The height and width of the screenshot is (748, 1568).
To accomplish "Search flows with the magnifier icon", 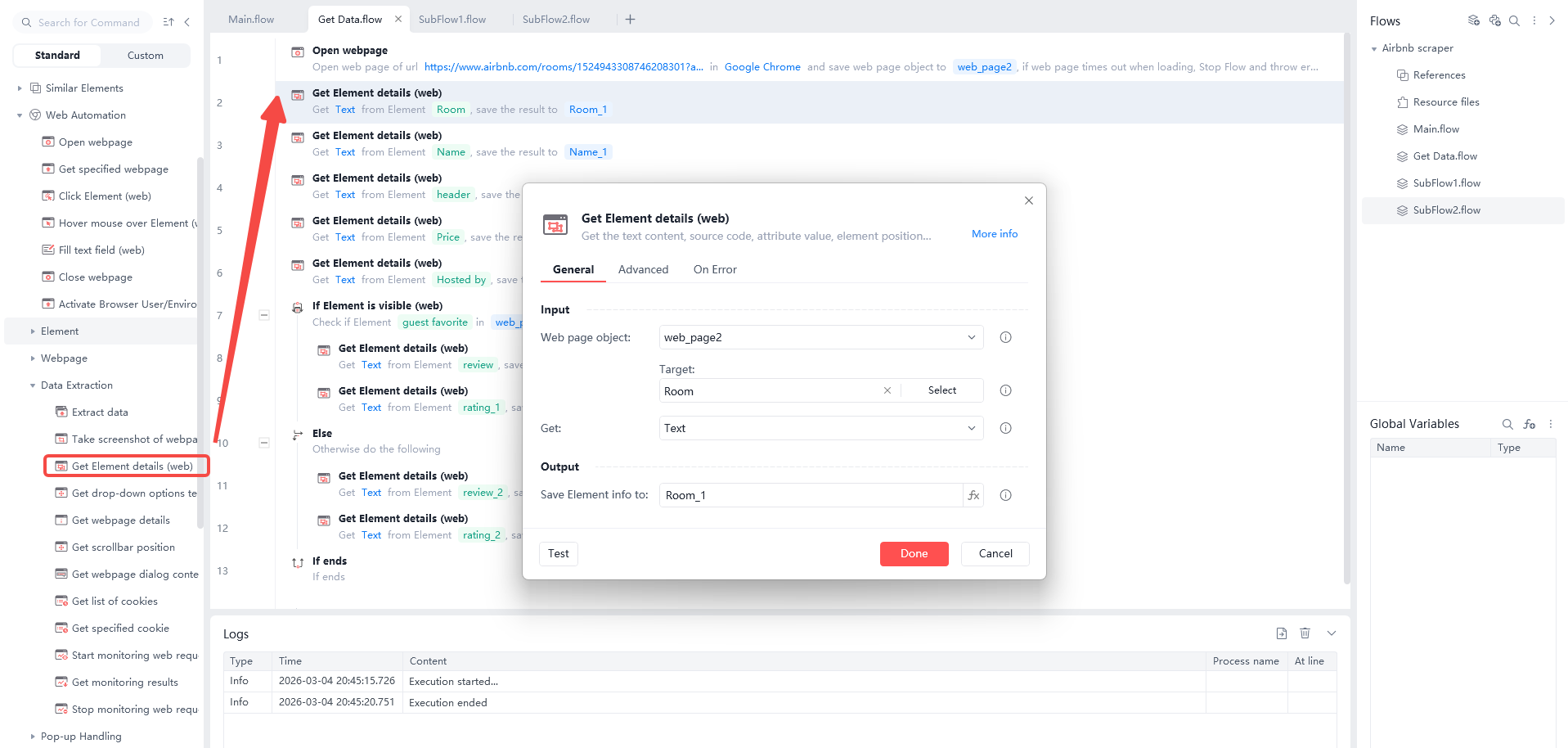I will point(1514,20).
